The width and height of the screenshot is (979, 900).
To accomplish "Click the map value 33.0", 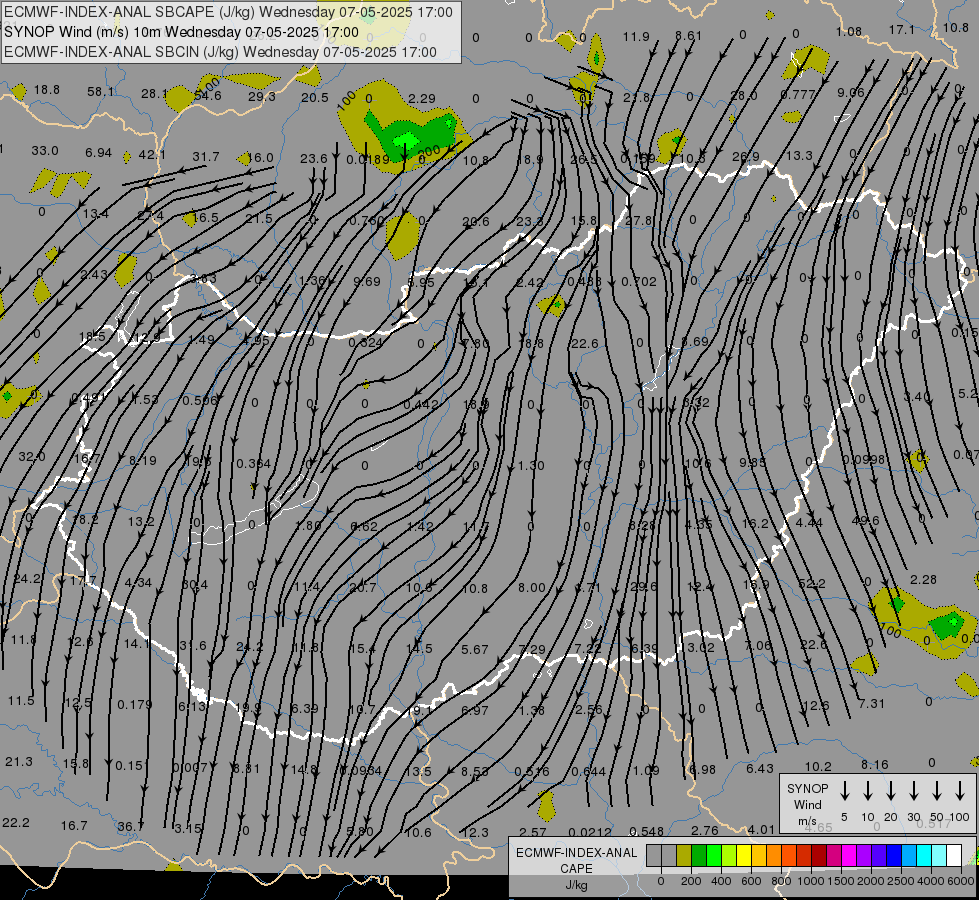I will pos(45,151).
